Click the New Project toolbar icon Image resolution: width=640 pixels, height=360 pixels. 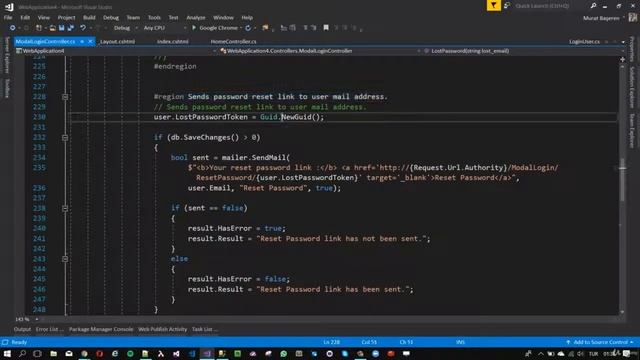click(39, 28)
